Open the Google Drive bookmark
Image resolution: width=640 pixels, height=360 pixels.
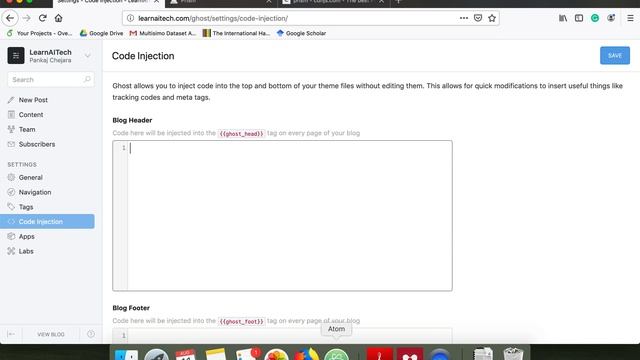point(102,33)
